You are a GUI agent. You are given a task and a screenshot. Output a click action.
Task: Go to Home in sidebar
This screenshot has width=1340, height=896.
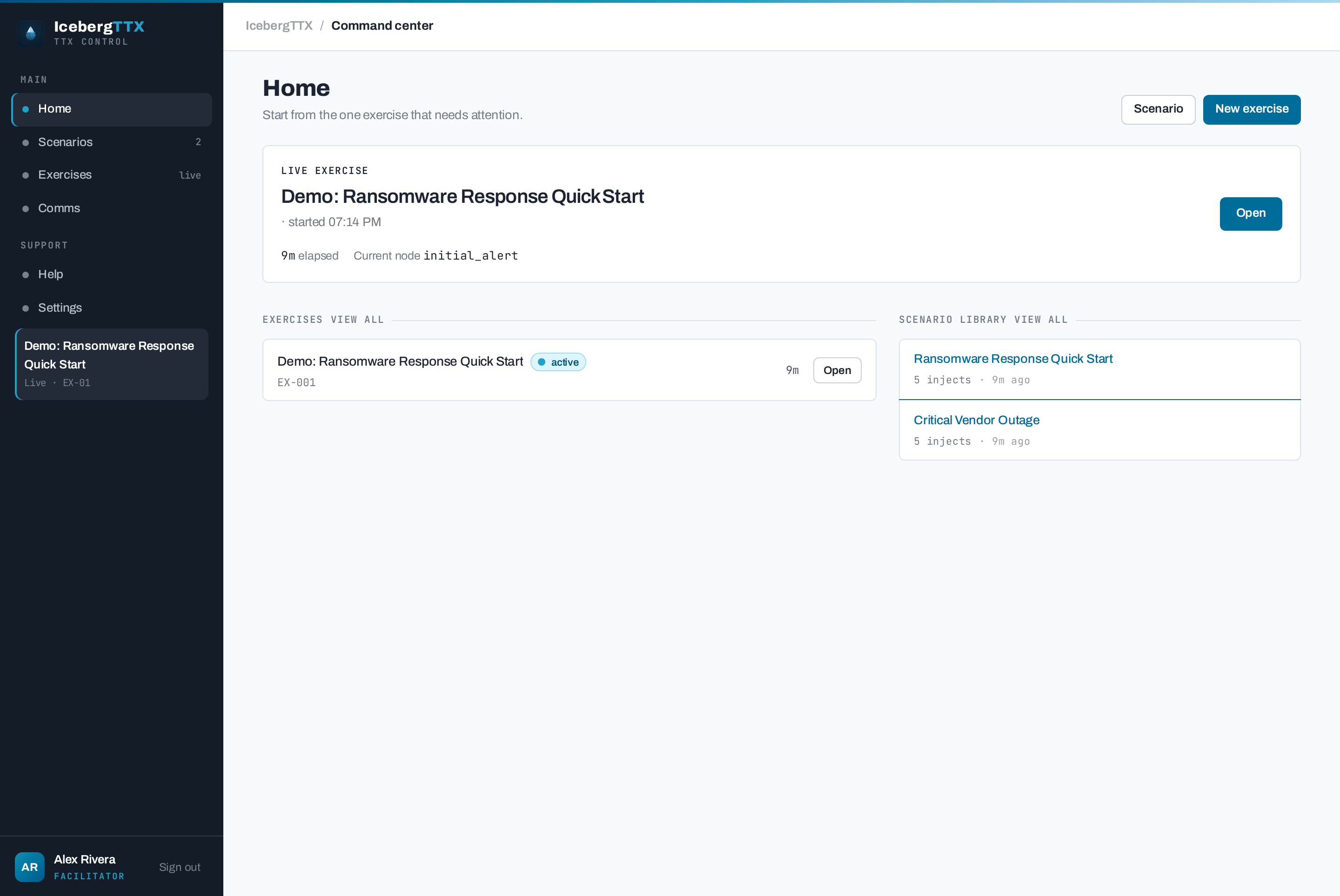point(112,109)
